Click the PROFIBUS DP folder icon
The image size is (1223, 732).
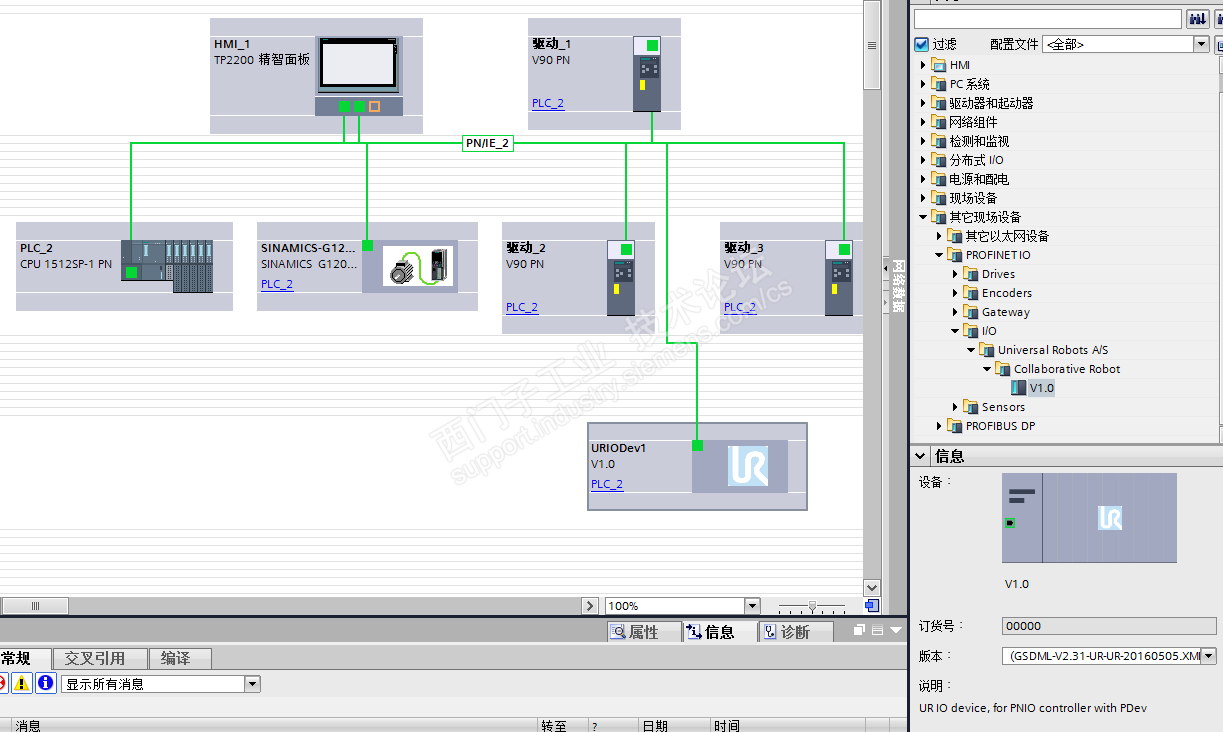click(x=955, y=426)
